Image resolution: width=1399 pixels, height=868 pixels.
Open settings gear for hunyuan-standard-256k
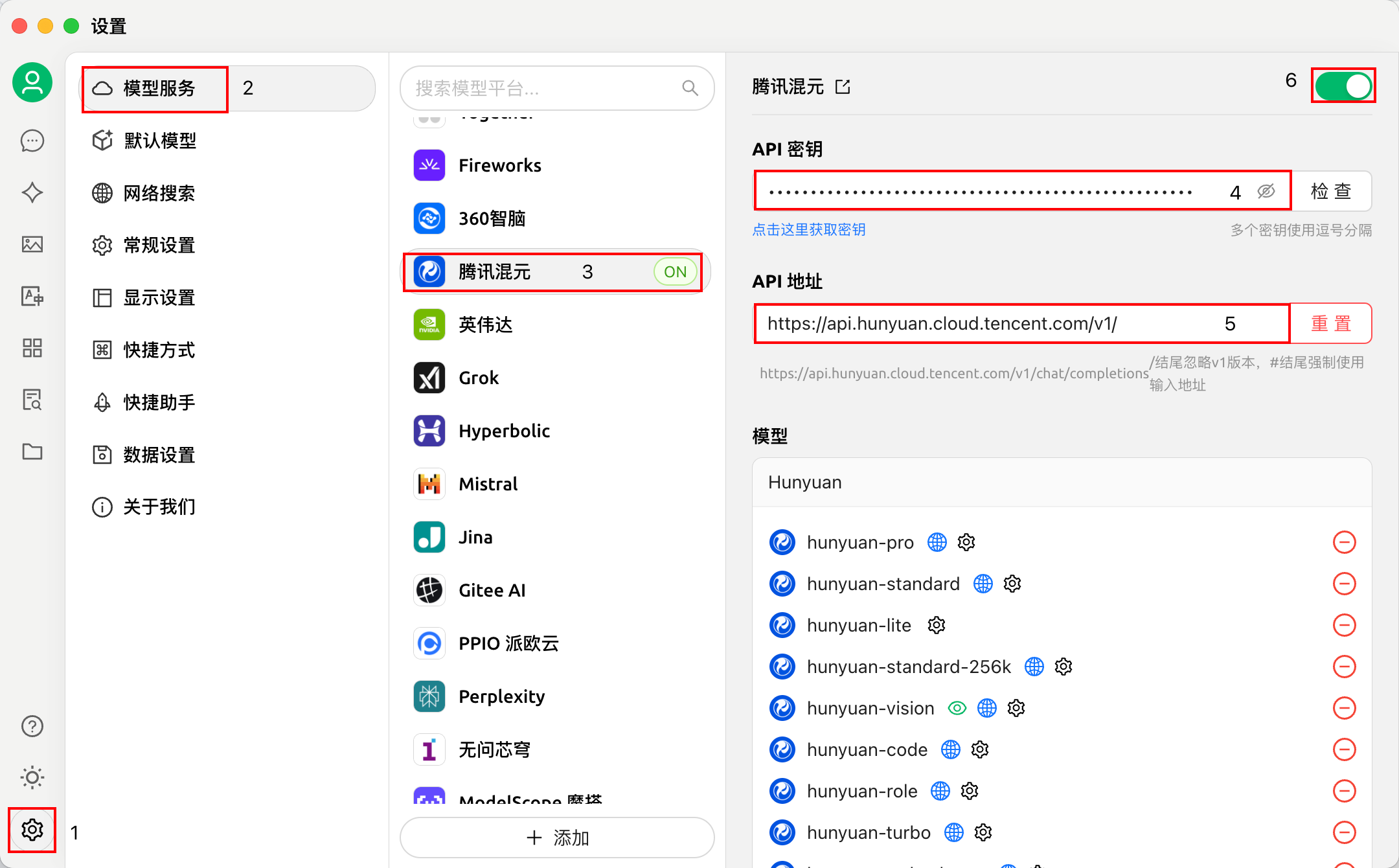click(1063, 667)
